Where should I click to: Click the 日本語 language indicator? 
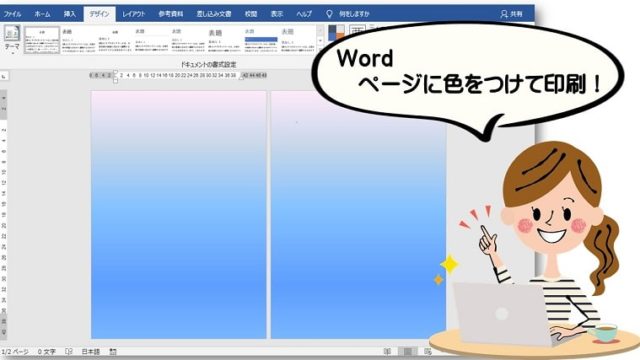click(x=90, y=351)
